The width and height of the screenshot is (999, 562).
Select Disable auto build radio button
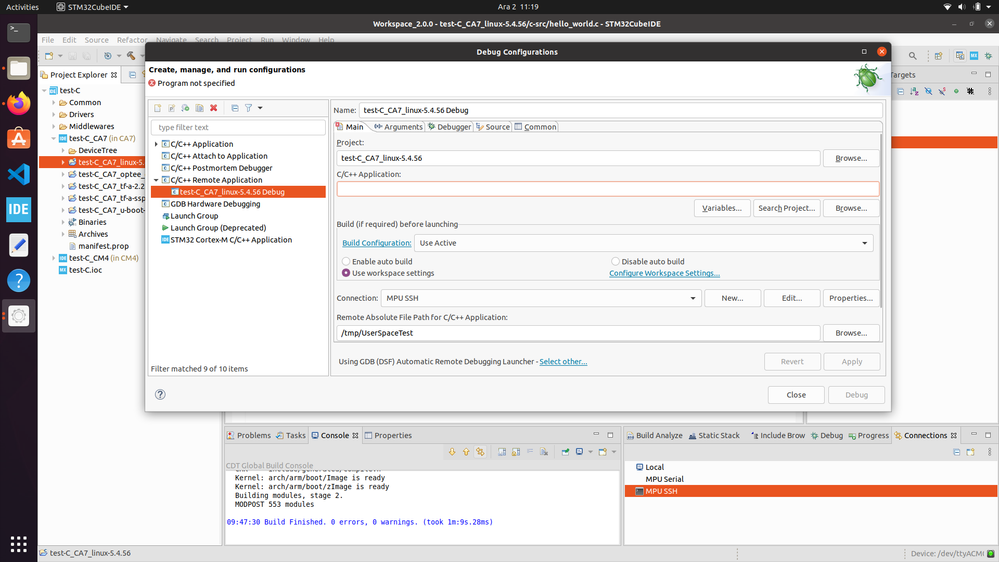tap(615, 261)
